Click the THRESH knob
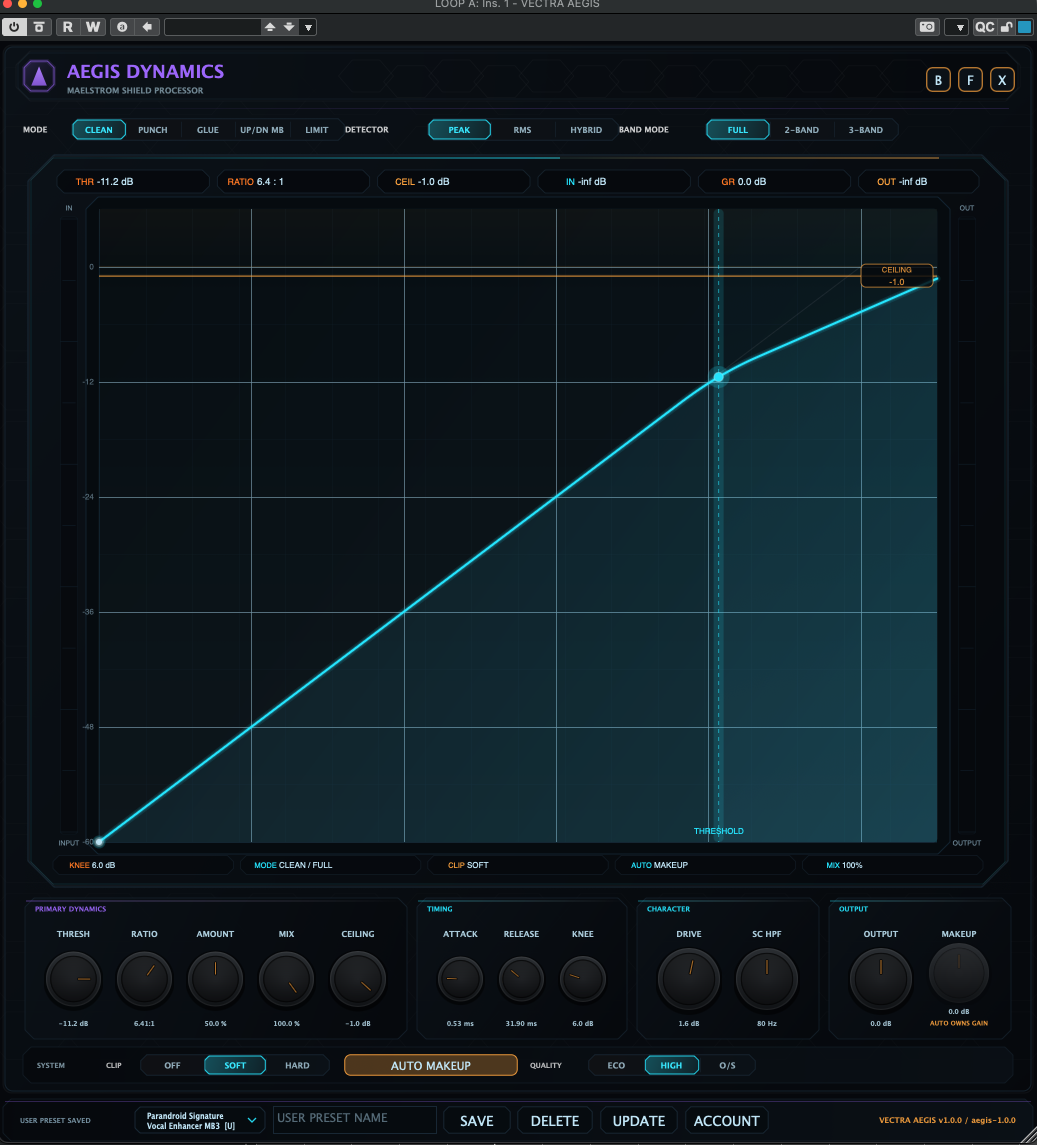 [73, 979]
